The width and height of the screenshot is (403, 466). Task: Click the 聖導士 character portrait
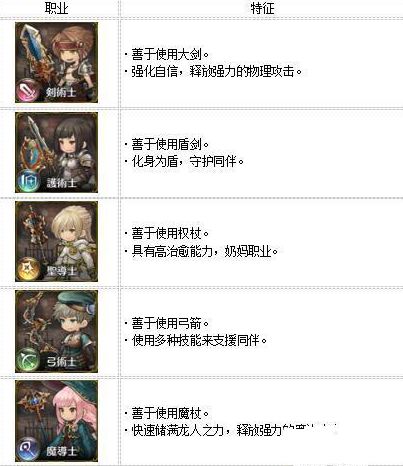pyautogui.click(x=57, y=242)
